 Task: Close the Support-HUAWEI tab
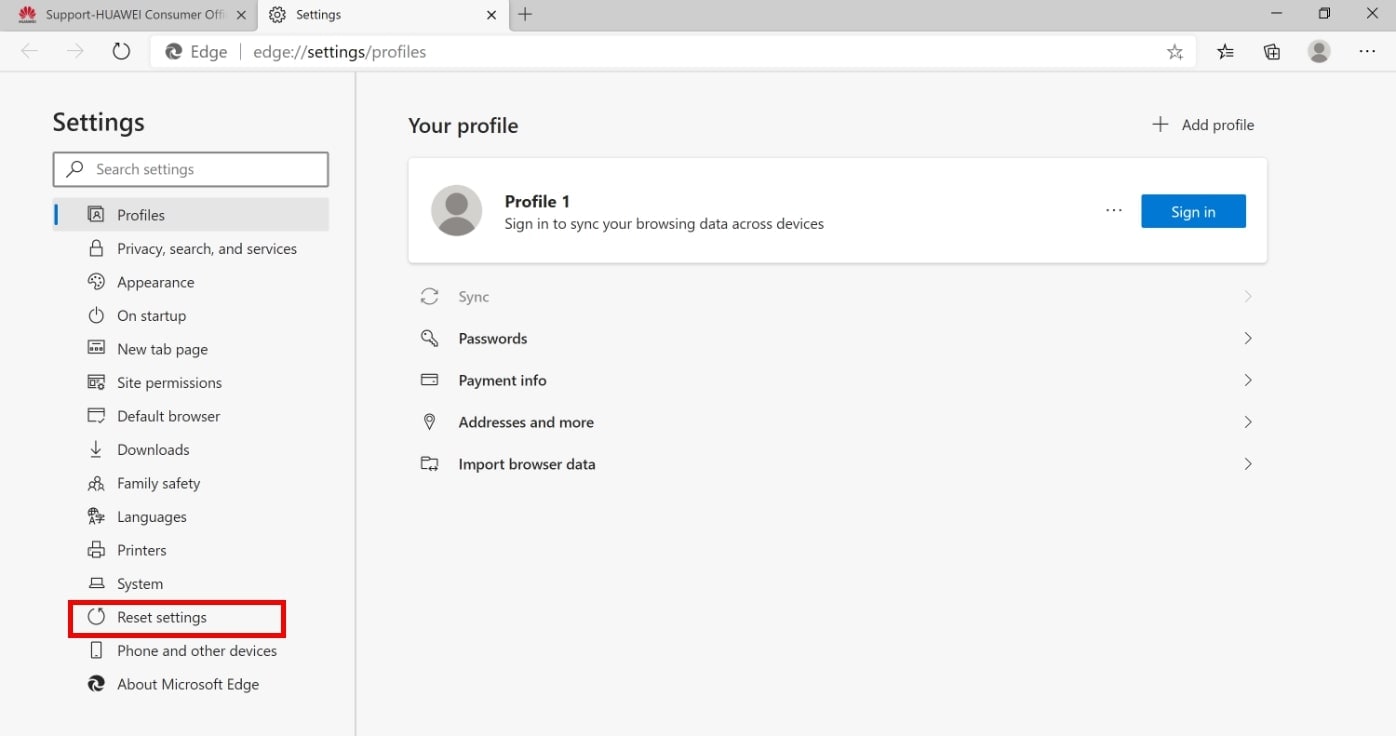pos(241,15)
